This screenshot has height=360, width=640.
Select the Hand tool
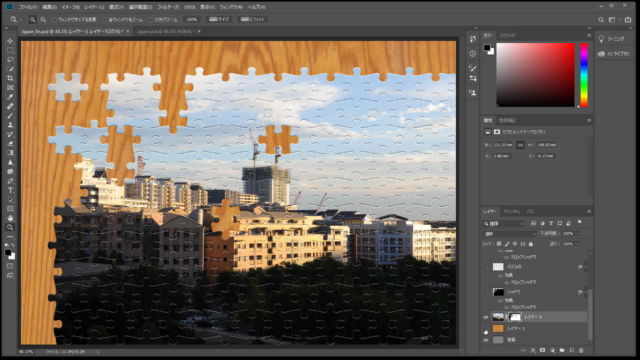(10, 218)
